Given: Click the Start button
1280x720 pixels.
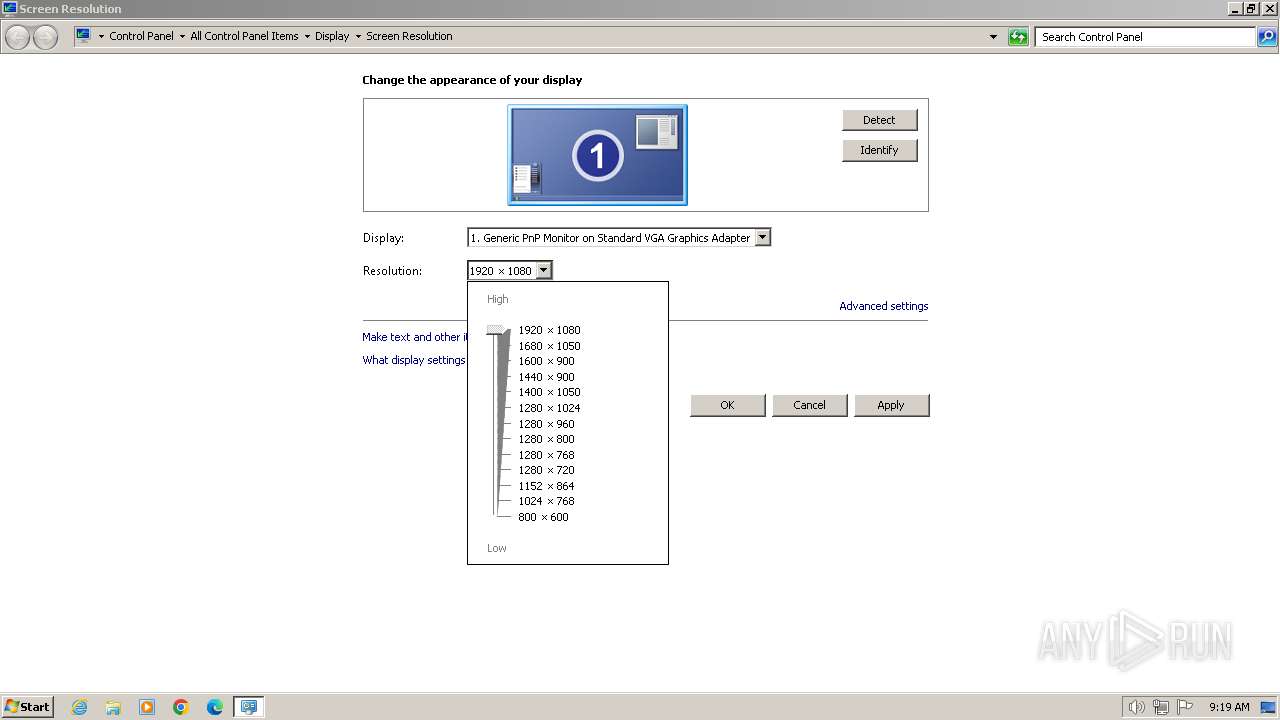Looking at the screenshot, I should pos(27,707).
